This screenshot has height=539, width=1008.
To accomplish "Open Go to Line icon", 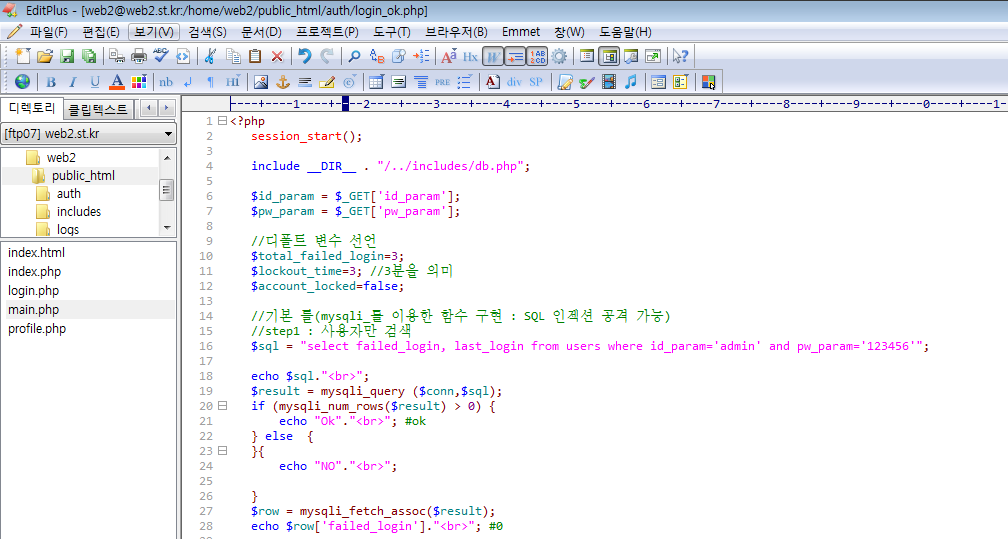I will (x=421, y=57).
